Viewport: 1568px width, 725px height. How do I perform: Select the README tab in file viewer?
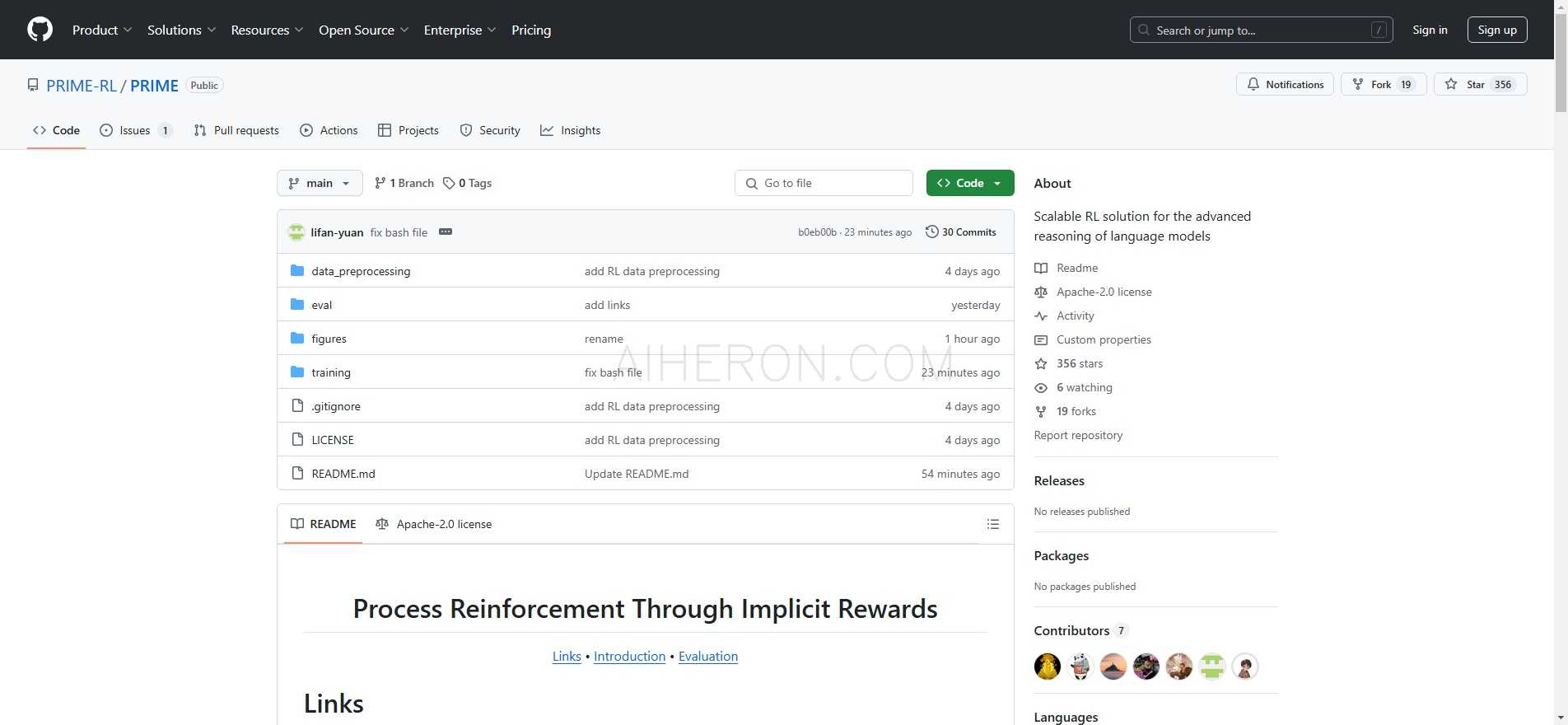click(x=324, y=524)
